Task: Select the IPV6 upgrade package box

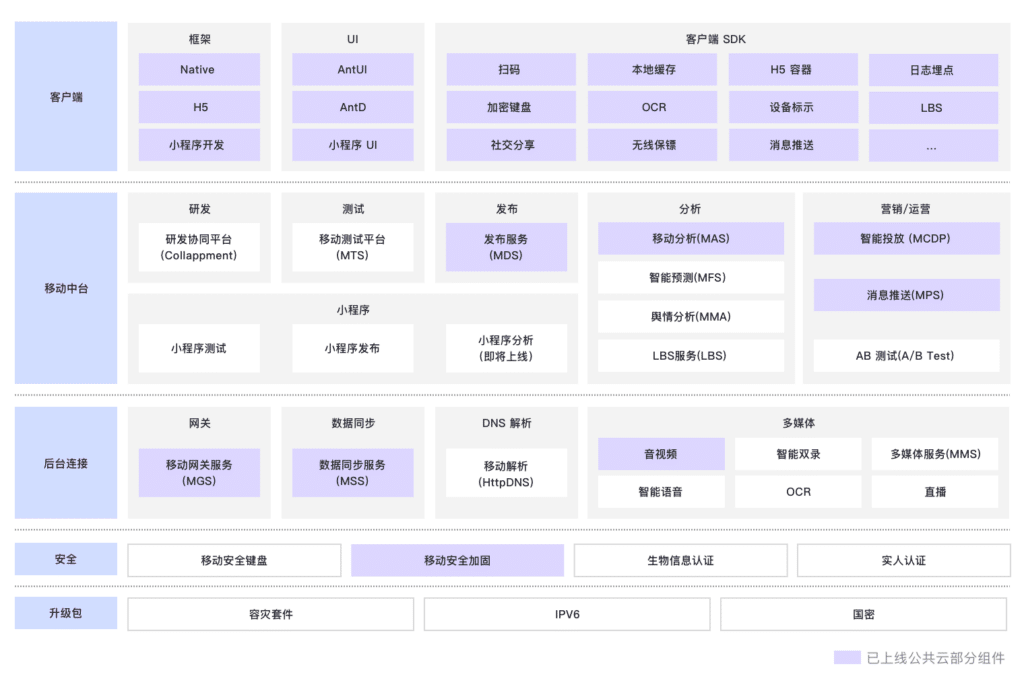Action: tap(567, 615)
